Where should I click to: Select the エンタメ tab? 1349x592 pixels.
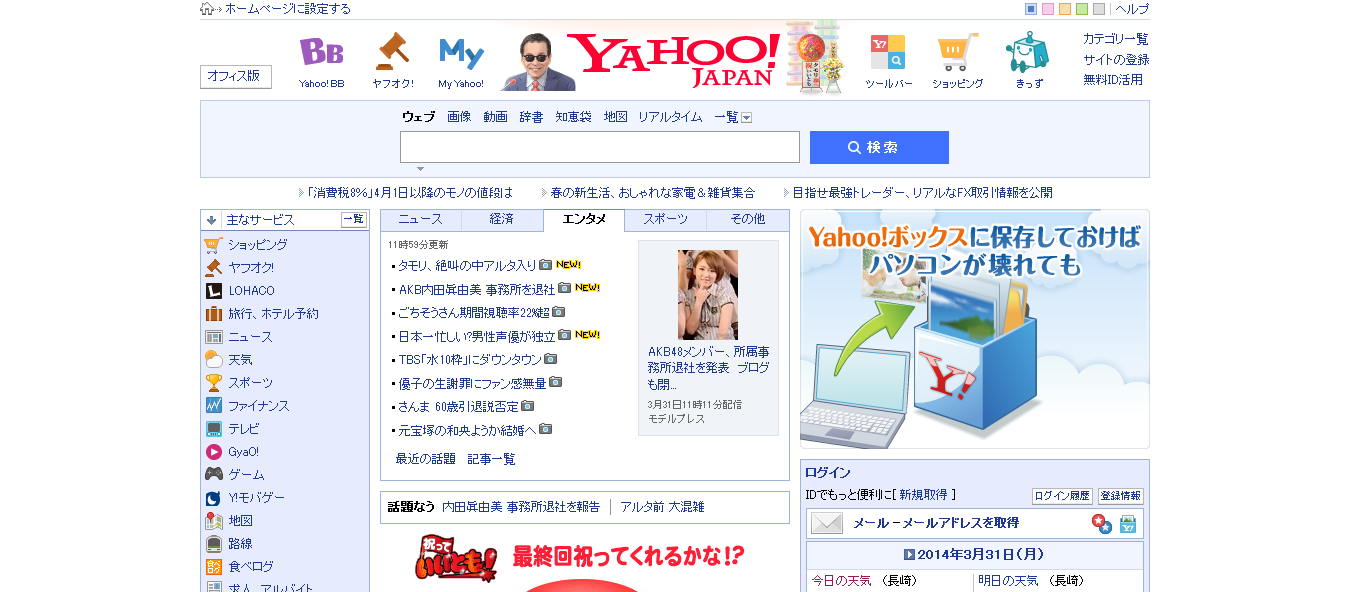[x=584, y=220]
